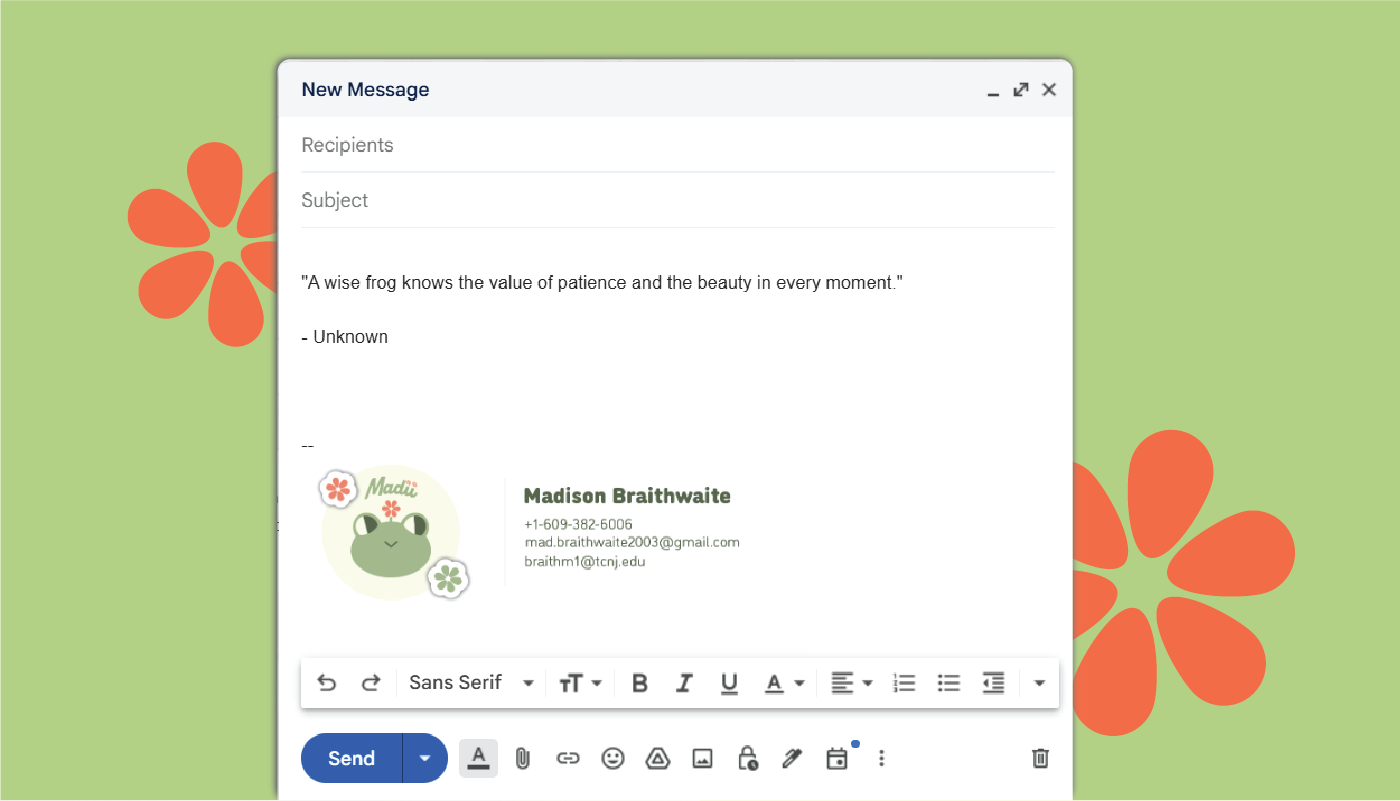Toggle bold formatting
This screenshot has height=801, width=1400.
pyautogui.click(x=640, y=683)
